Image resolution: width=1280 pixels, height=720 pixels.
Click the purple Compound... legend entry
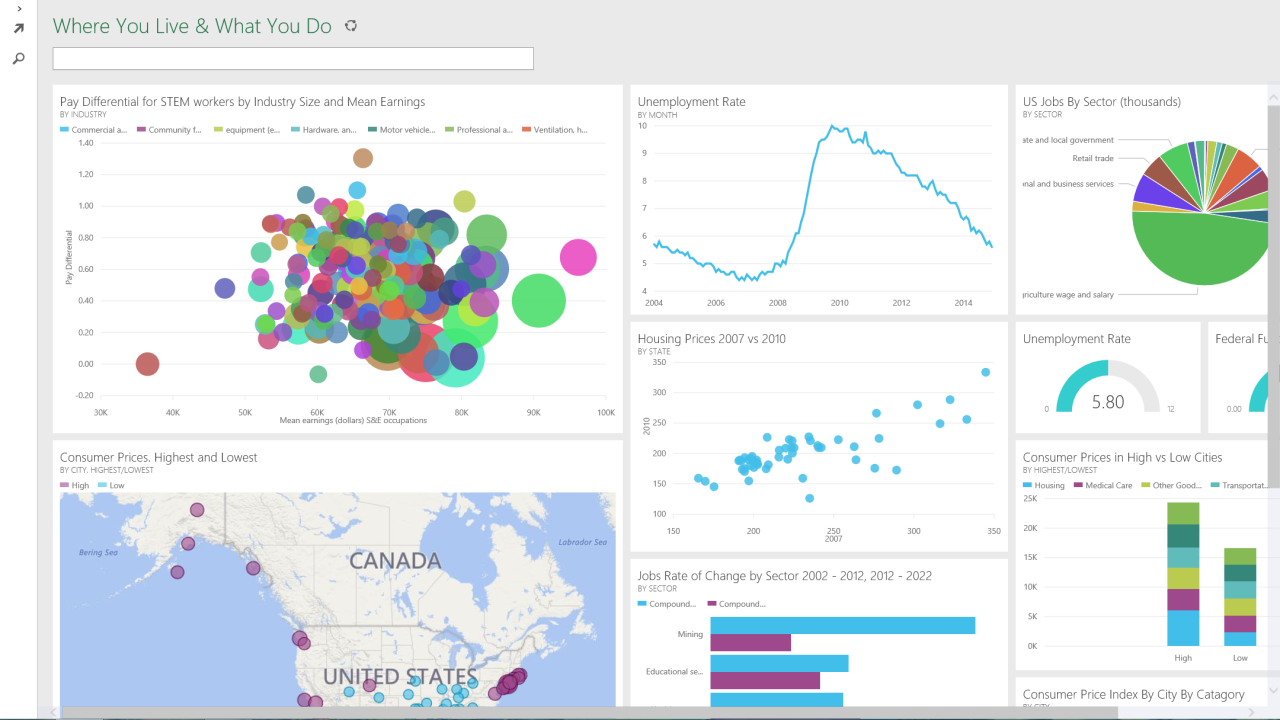point(736,603)
